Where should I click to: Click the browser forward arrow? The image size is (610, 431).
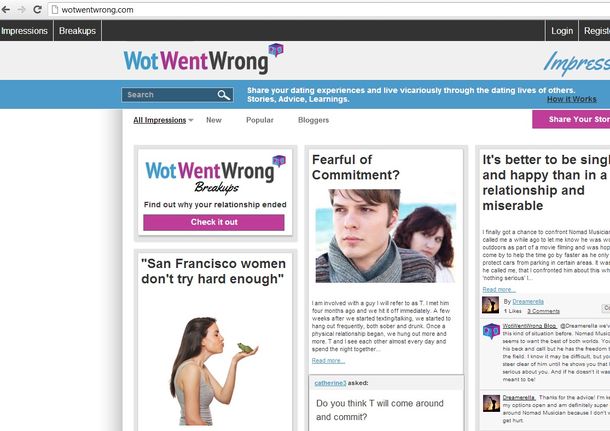(21, 9)
